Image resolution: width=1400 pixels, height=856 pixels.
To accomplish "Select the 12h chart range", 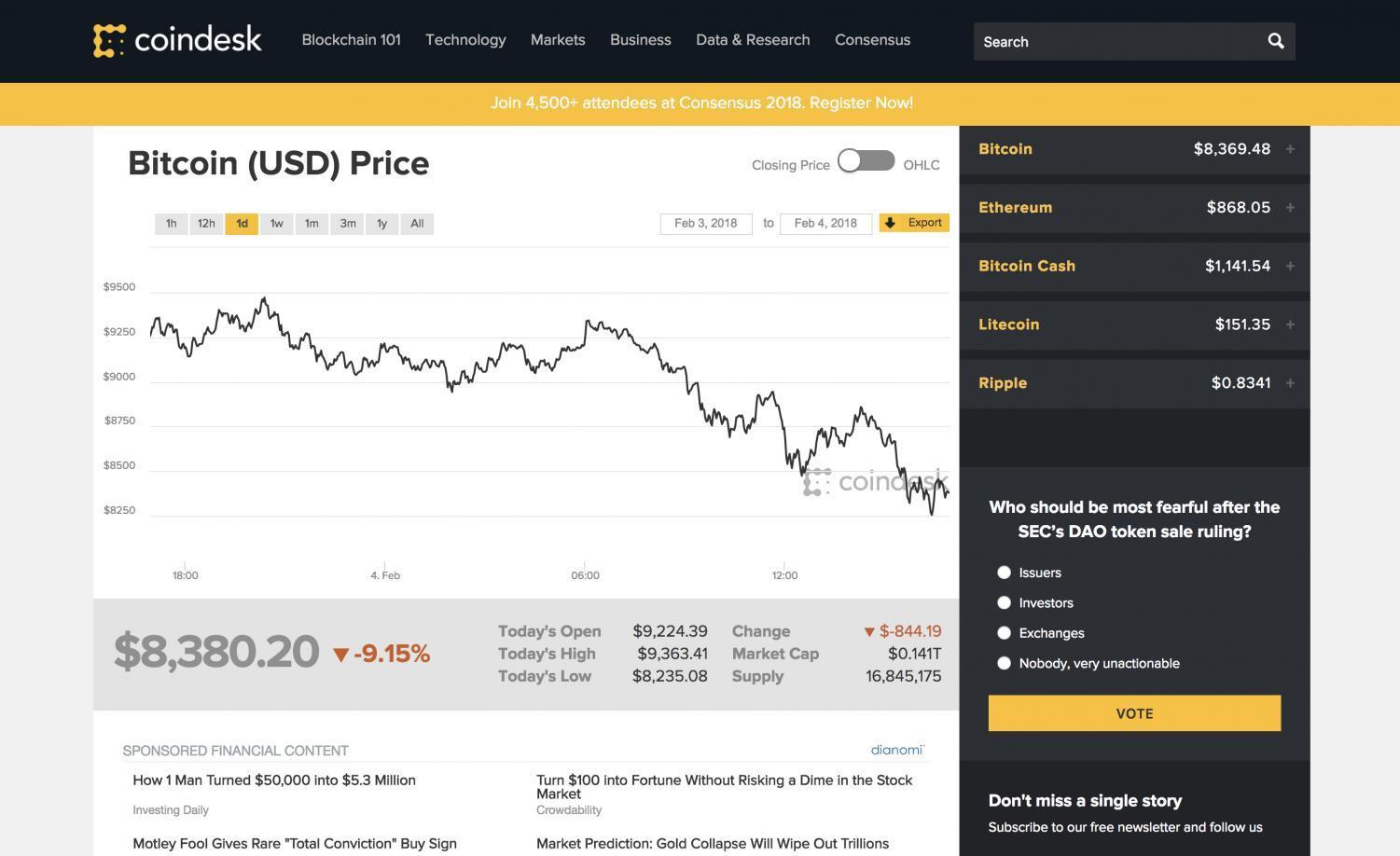I will [x=206, y=224].
